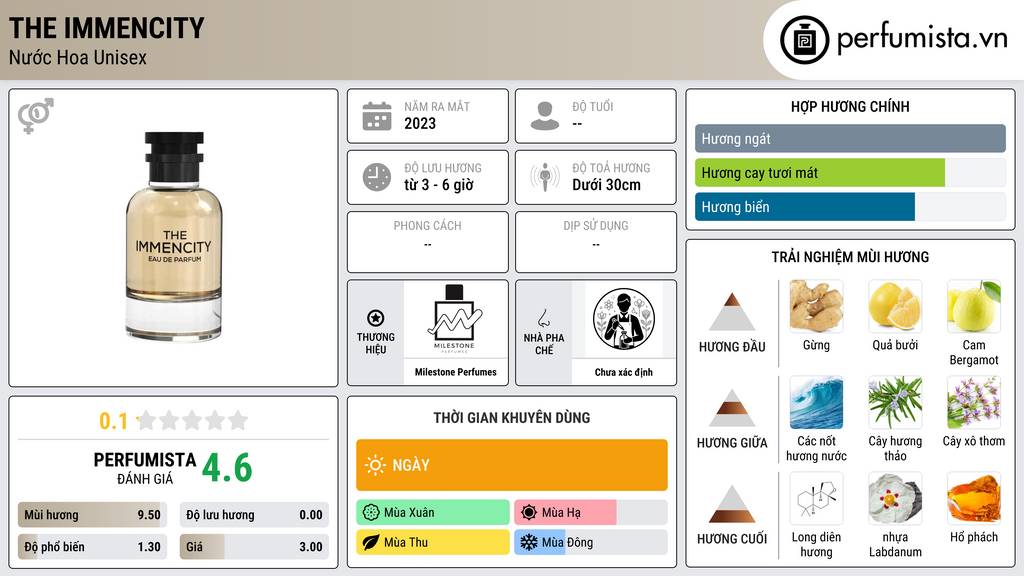Click the Hương đầu pyramid icon
Screen dimensions: 1024x576
pyautogui.click(x=732, y=312)
